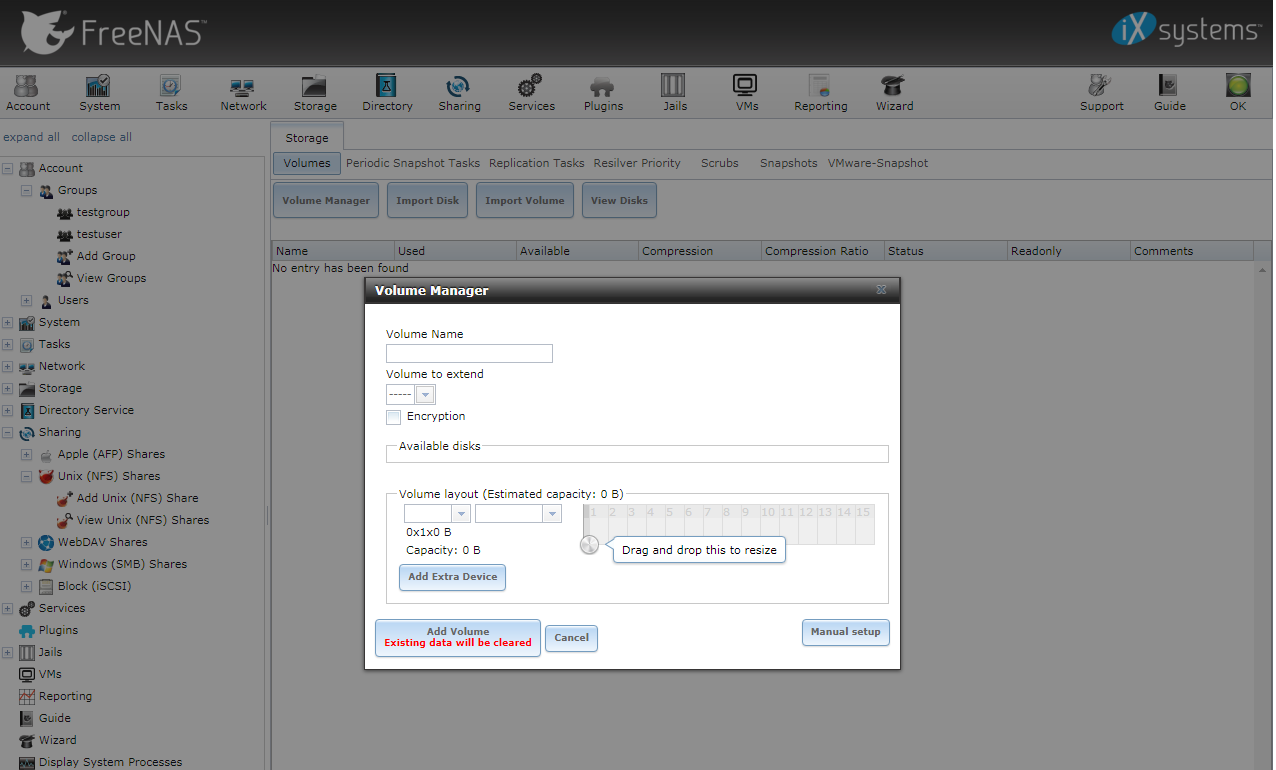Expand the Apple (AFP) Shares node
This screenshot has width=1276, height=770.
(27, 454)
